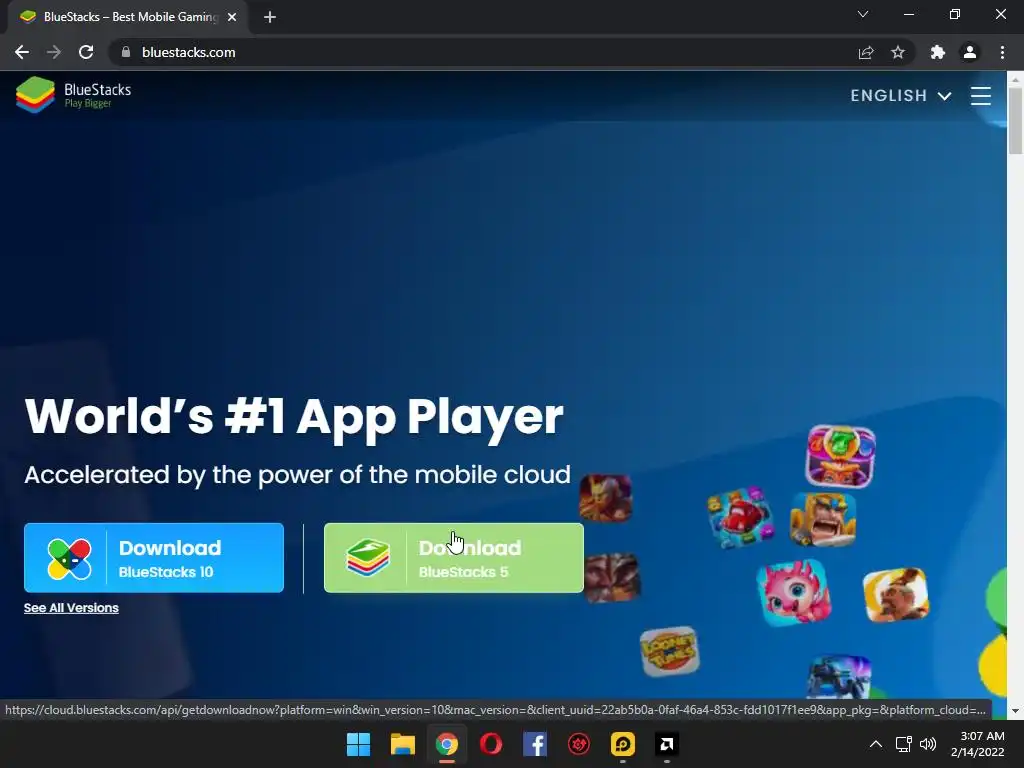Expand the ENGLISH language dropdown

tap(901, 95)
